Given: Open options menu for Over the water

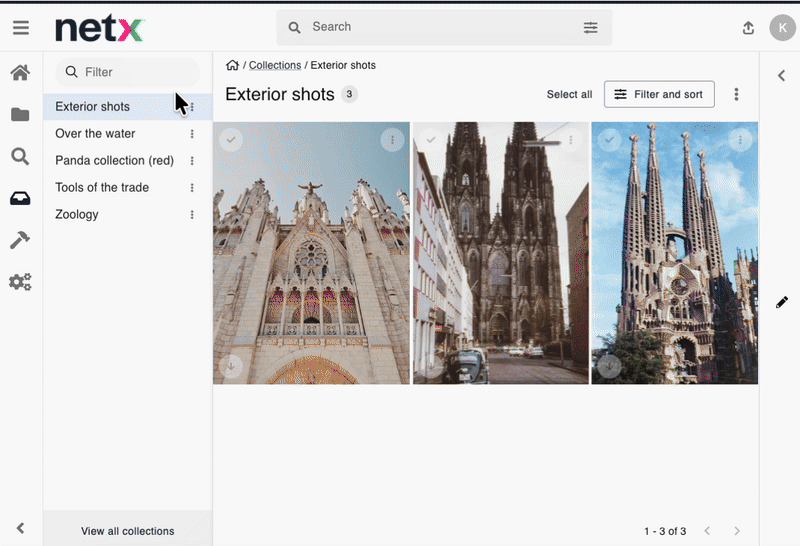Looking at the screenshot, I should 192,134.
